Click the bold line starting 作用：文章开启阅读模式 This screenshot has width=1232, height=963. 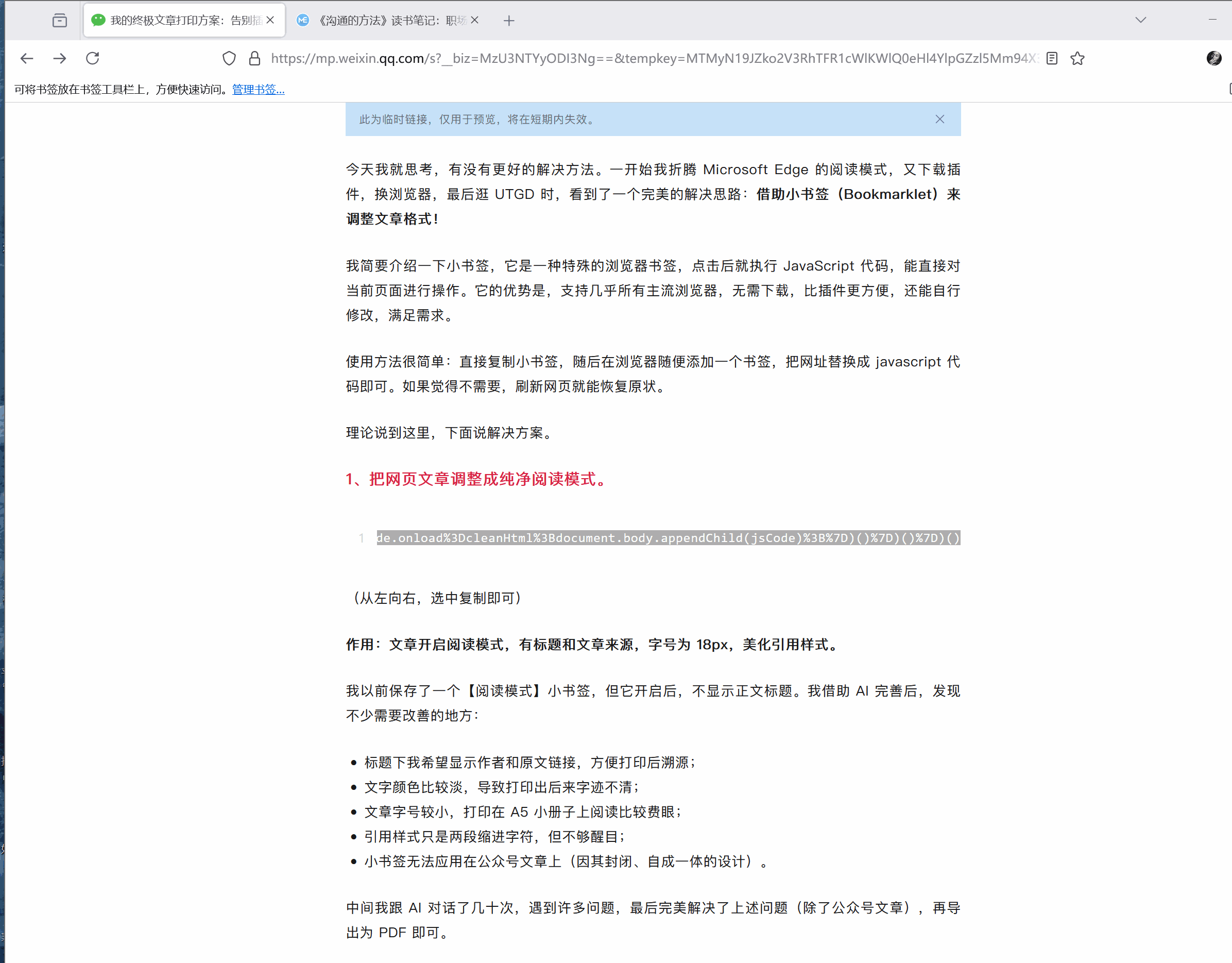coord(593,645)
